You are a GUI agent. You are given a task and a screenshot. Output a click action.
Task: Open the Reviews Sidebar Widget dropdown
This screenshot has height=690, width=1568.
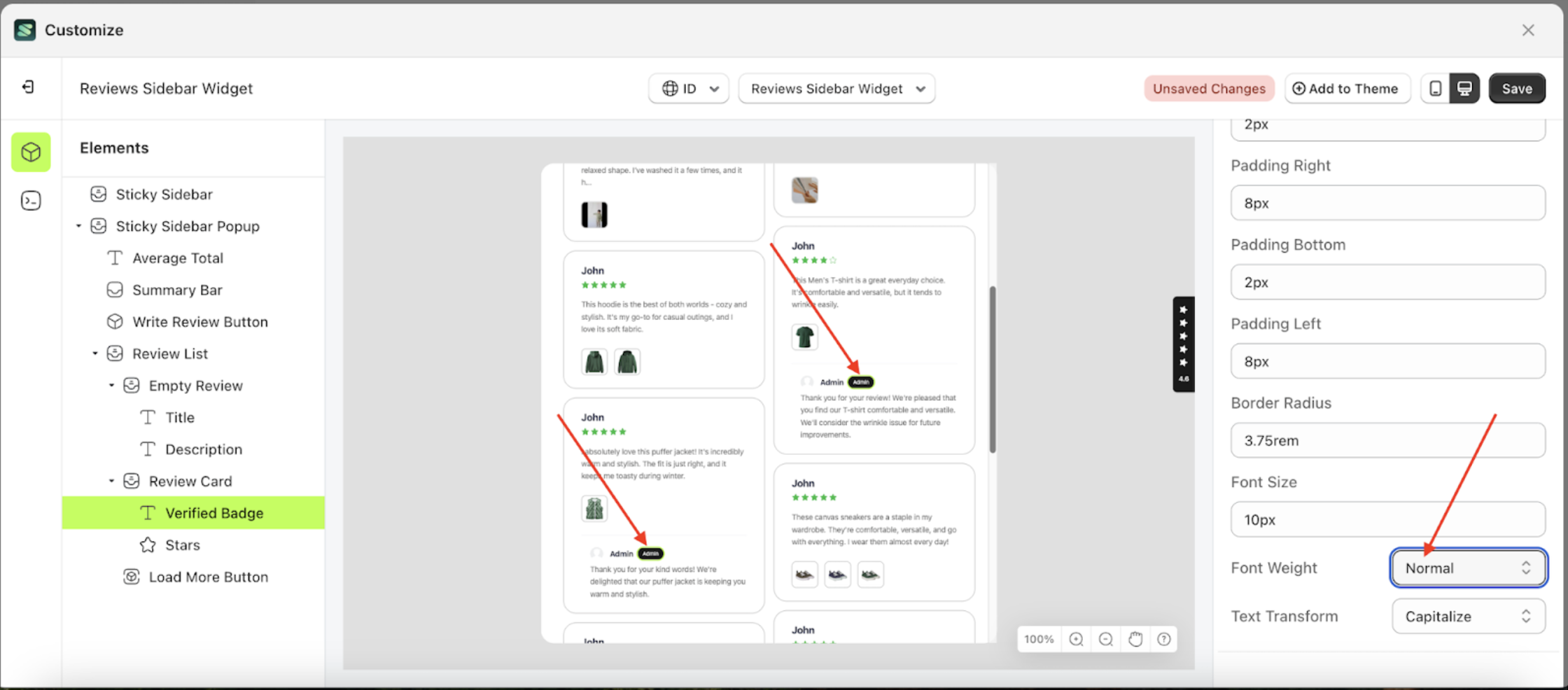pos(836,89)
